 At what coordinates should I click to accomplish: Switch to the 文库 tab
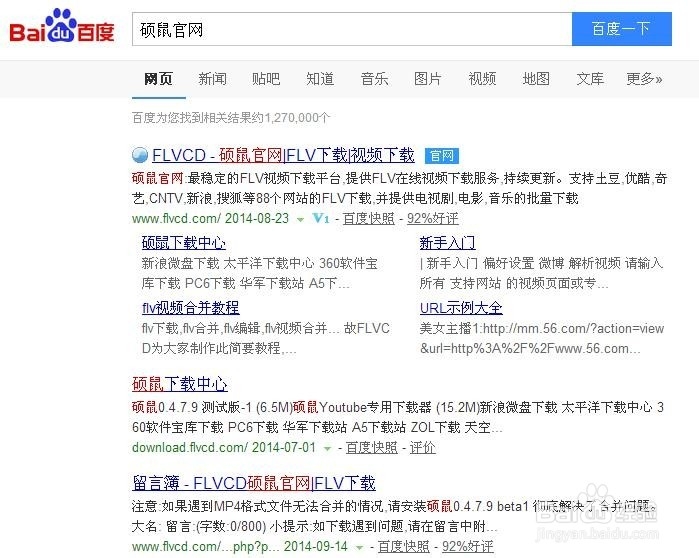590,79
